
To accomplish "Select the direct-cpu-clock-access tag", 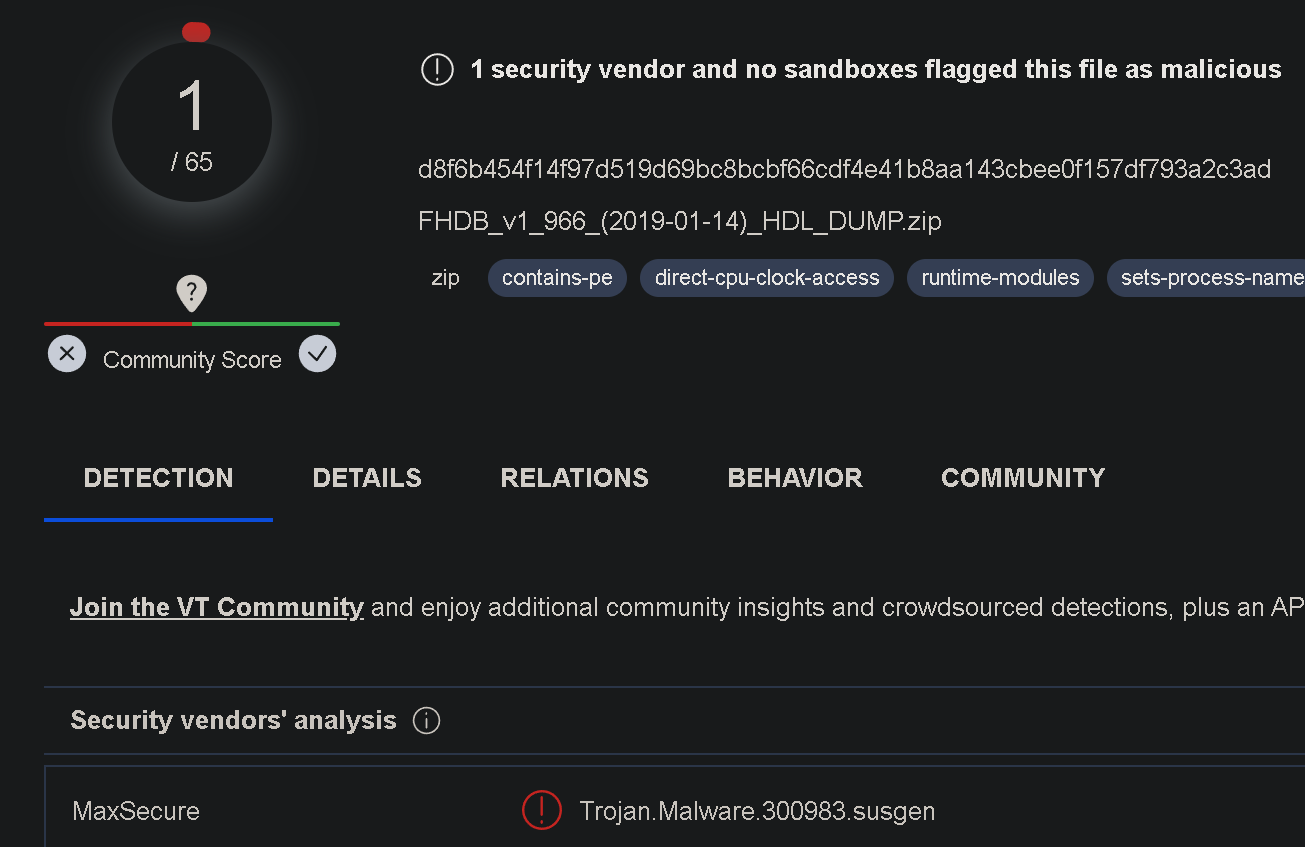I will click(x=767, y=278).
